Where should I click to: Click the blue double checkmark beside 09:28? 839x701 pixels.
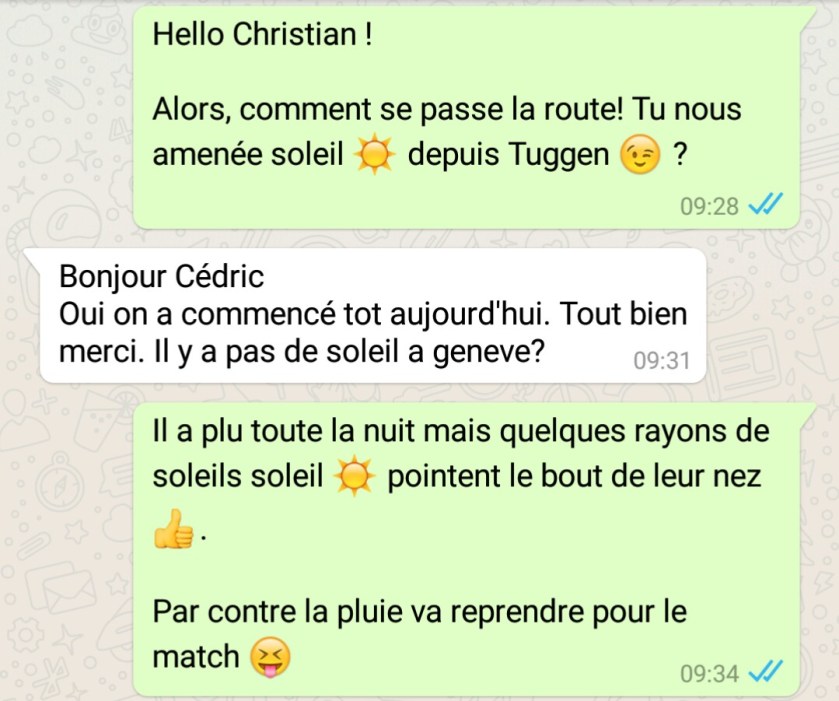(765, 204)
